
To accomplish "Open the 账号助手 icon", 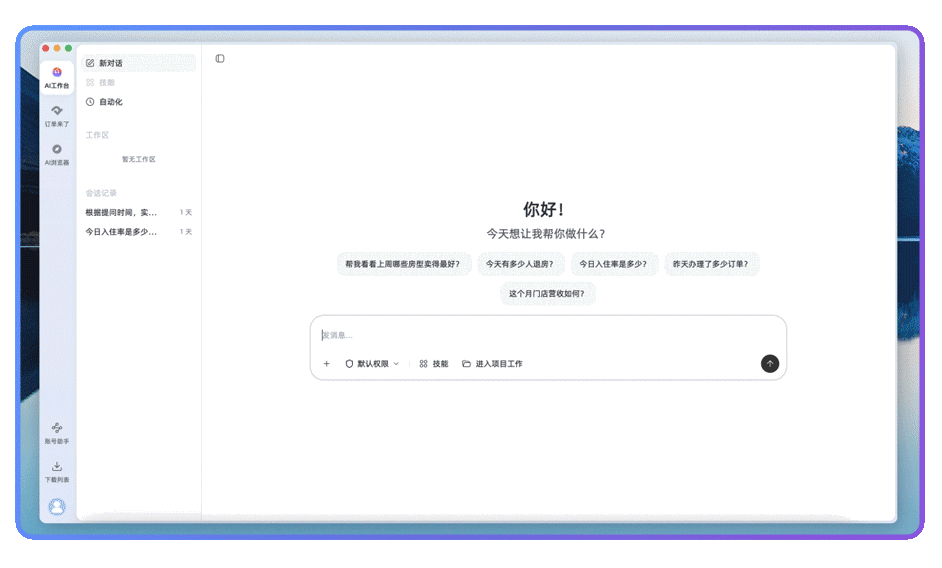I will point(56,433).
